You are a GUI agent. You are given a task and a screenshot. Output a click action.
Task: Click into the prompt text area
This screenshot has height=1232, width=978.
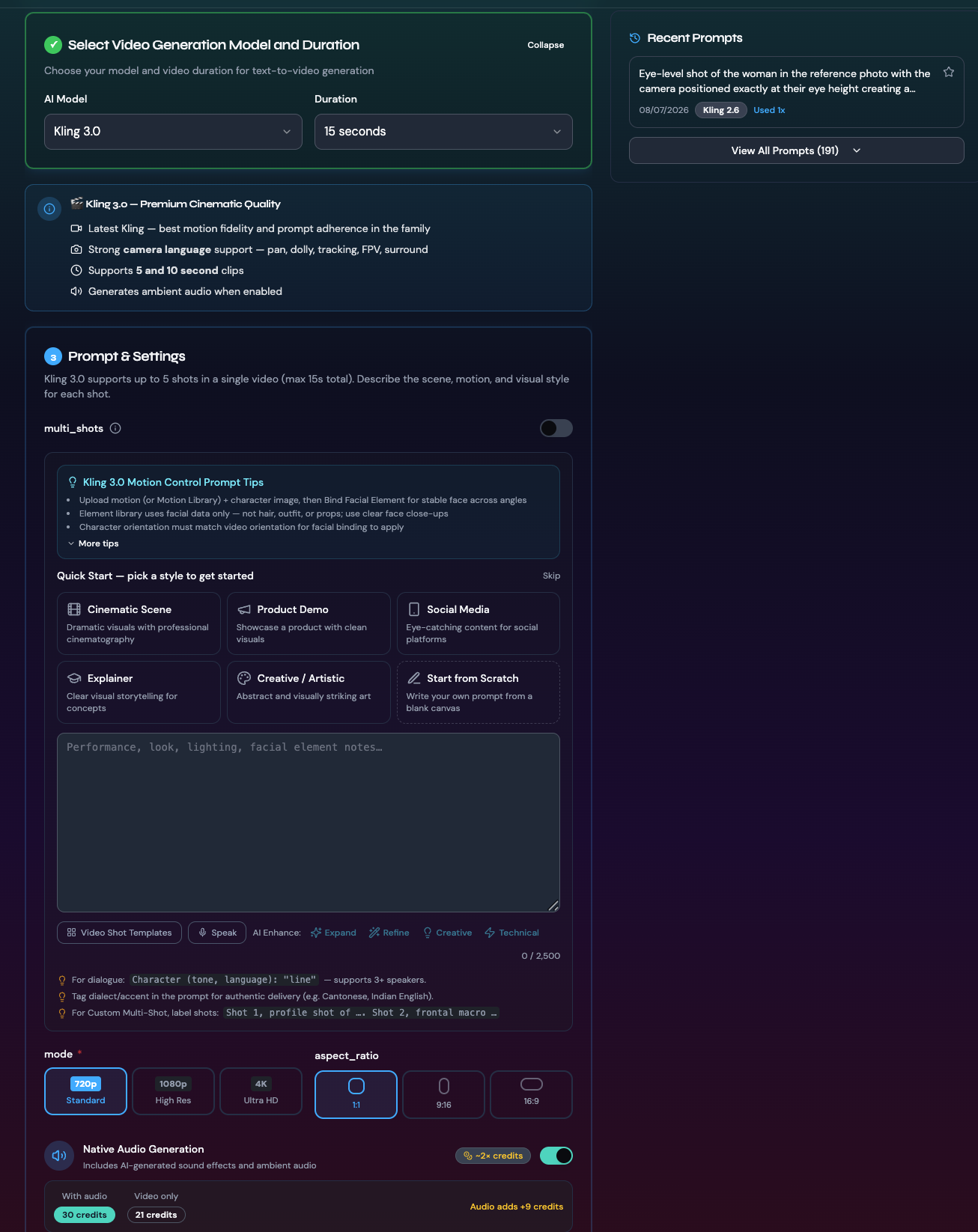[x=309, y=823]
